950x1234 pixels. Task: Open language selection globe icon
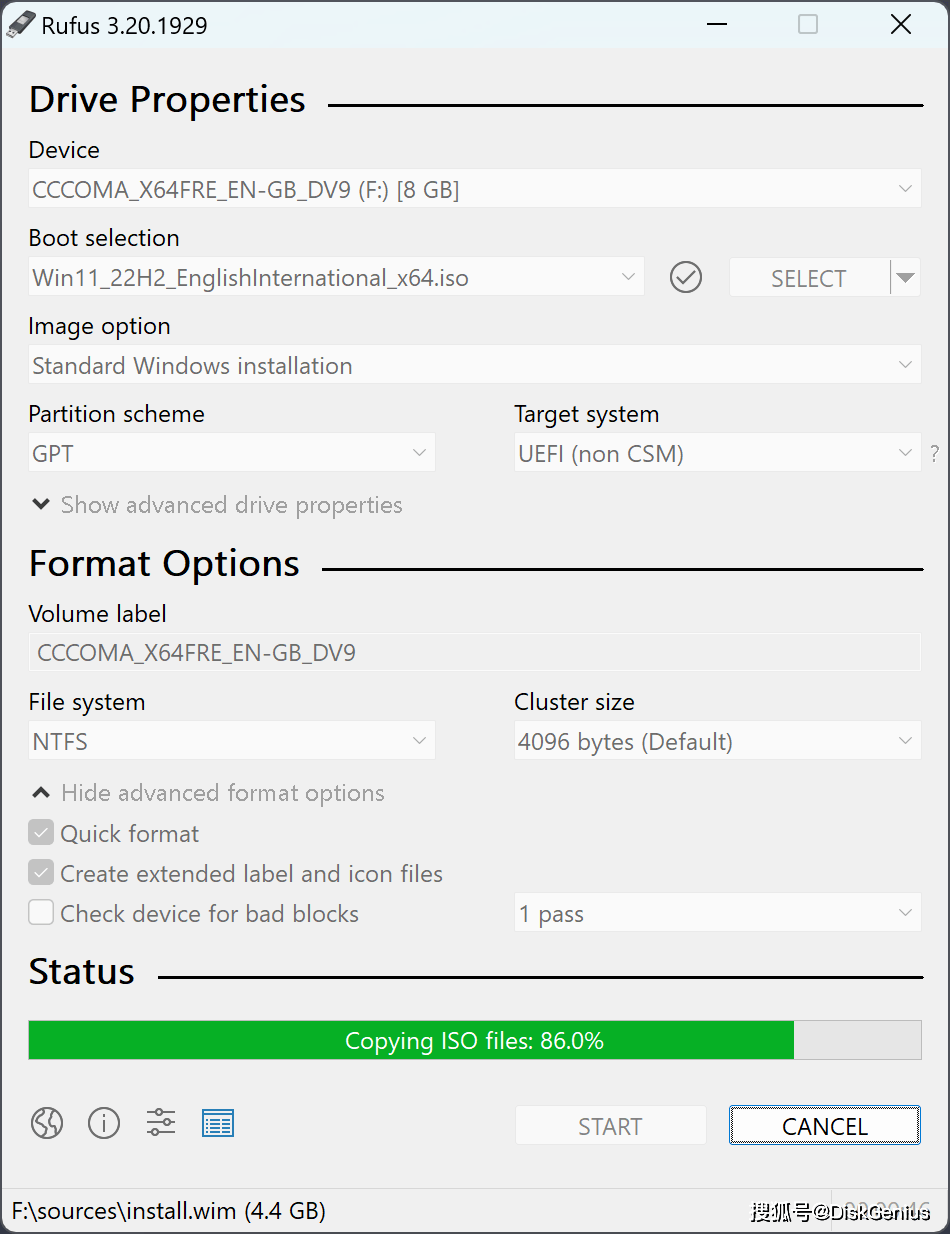47,1123
